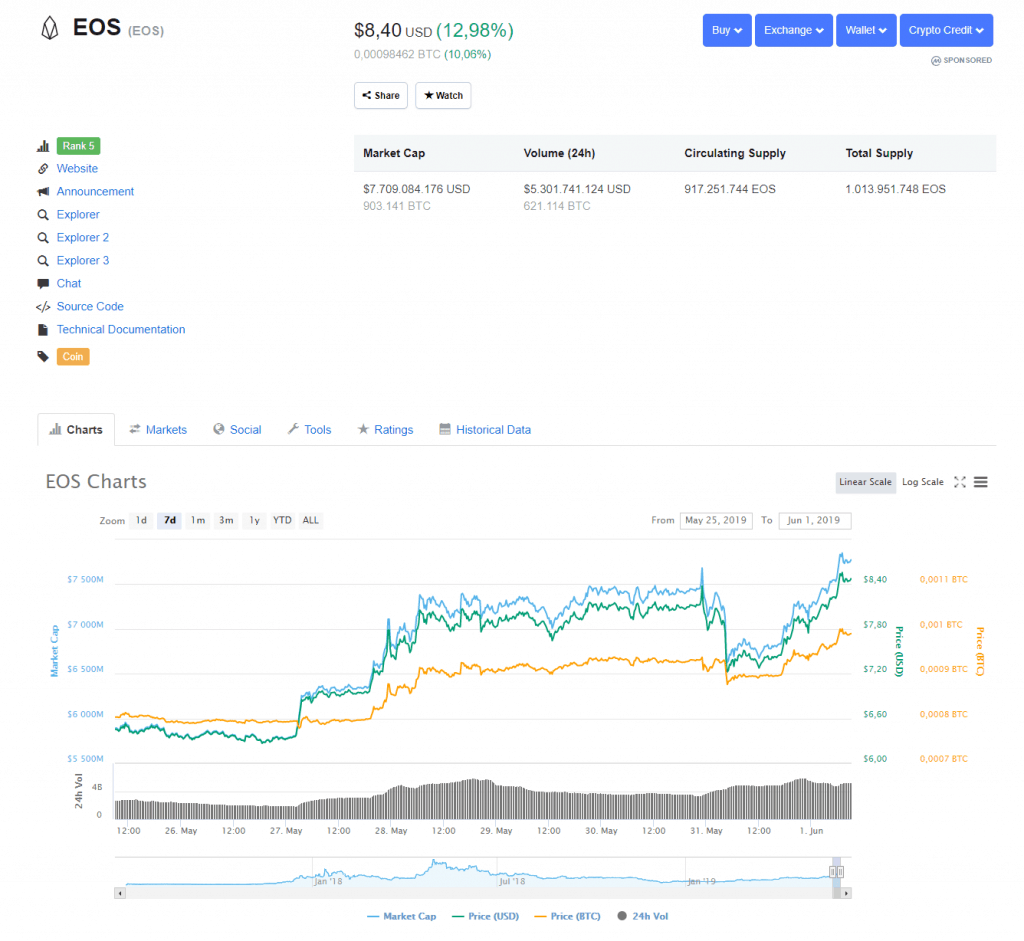
Task: Toggle 24h Vol series in legend
Action: point(643,916)
